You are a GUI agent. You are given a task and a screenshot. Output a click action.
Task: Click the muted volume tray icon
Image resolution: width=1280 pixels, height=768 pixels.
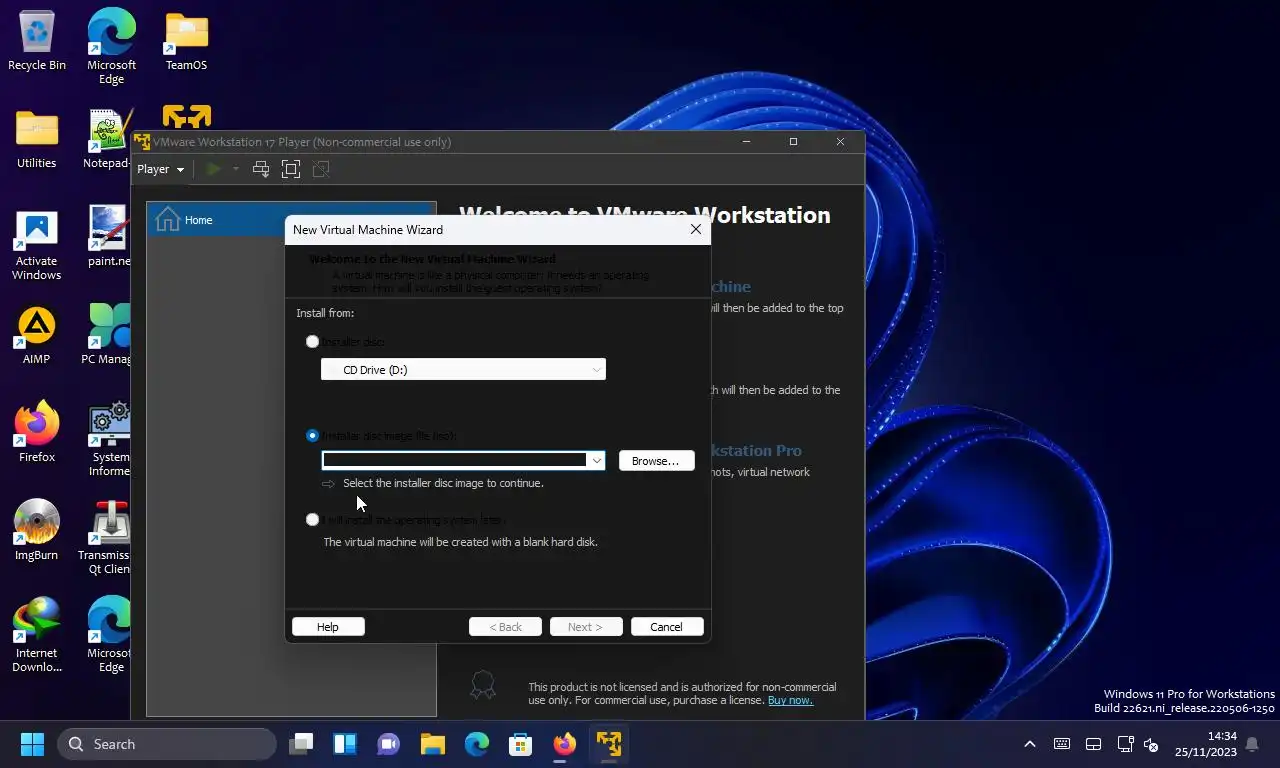click(1151, 744)
